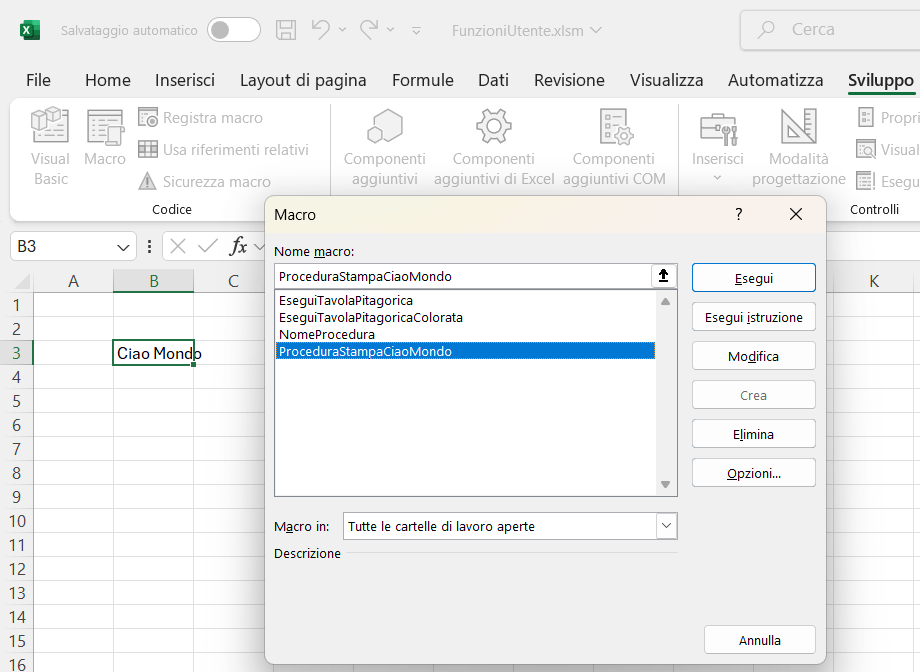This screenshot has width=920, height=672.
Task: Click the Undo arrow icon
Action: pyautogui.click(x=320, y=30)
